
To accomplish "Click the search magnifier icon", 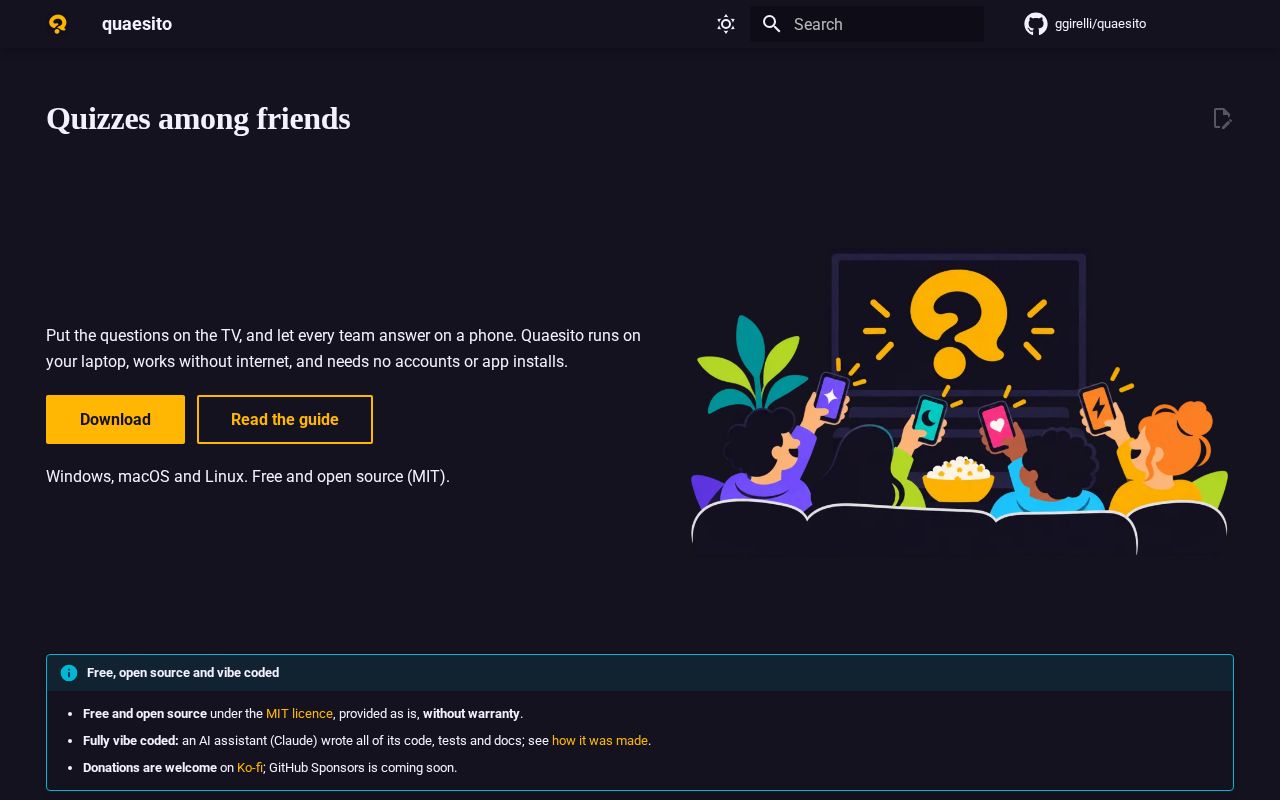I will tap(771, 24).
